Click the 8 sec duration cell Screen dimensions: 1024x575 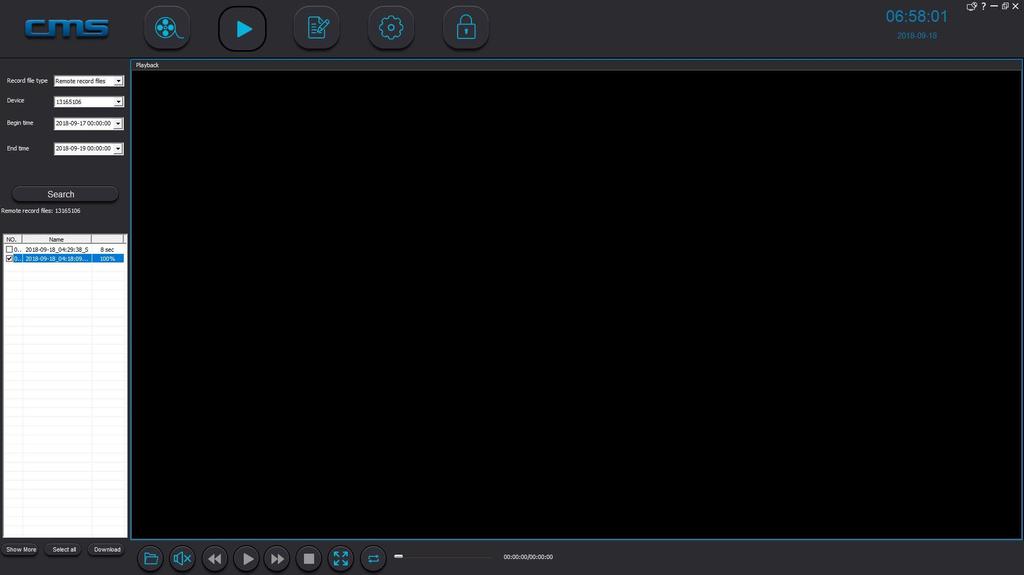click(x=107, y=250)
